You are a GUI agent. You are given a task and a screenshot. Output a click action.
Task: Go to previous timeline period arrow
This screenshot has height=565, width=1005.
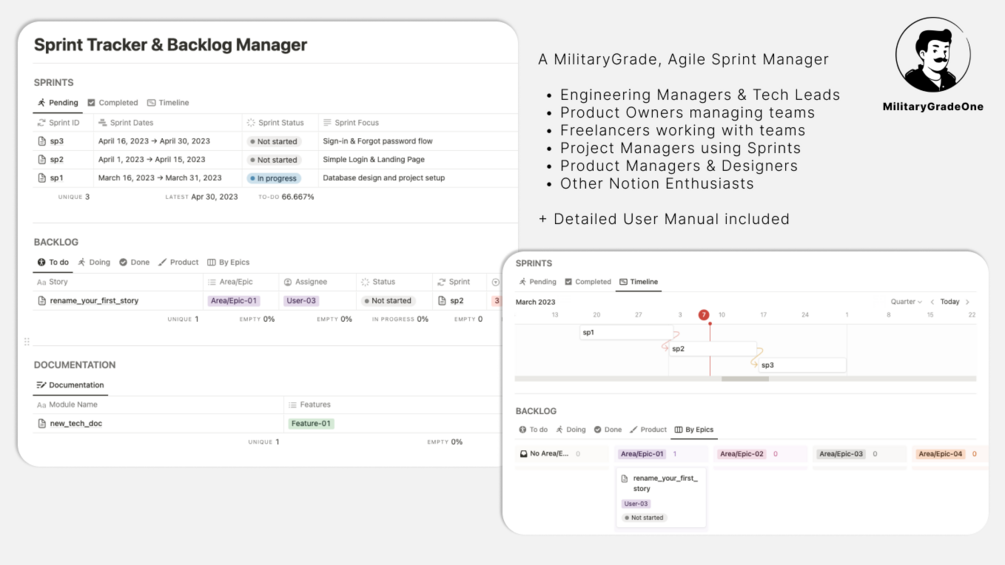point(932,302)
